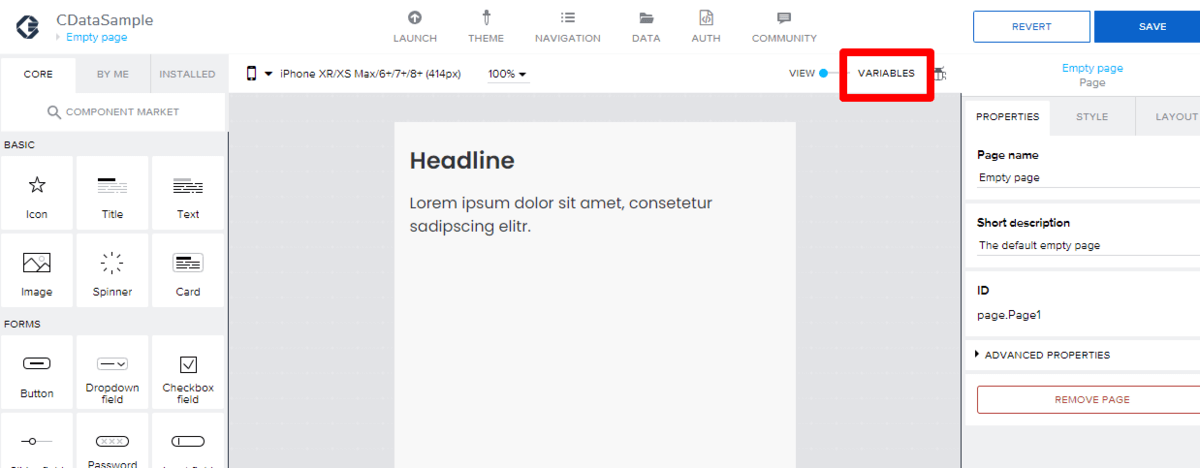Click the Page name input field
This screenshot has height=468, width=1200.
coord(1088,178)
